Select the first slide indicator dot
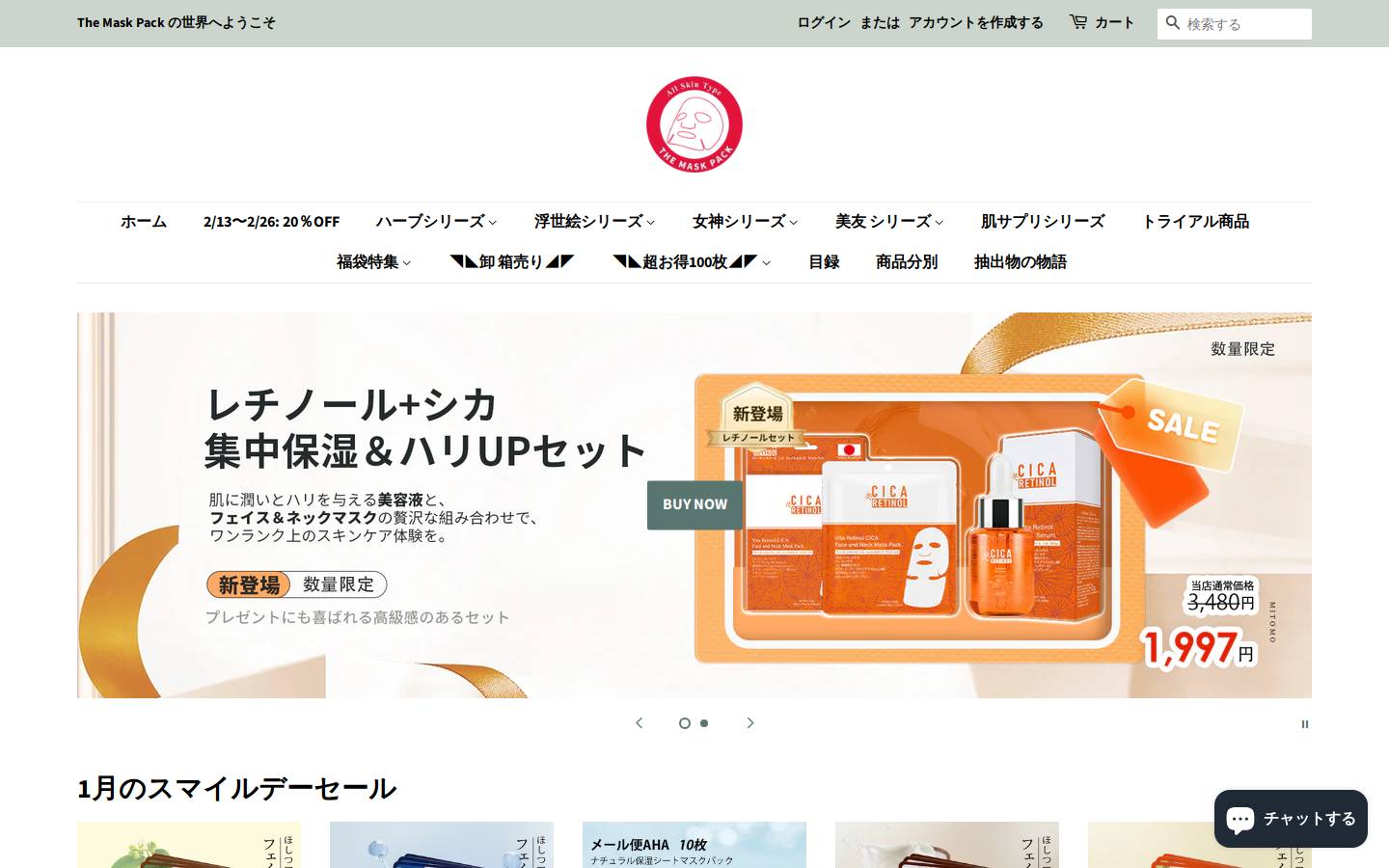 [685, 723]
